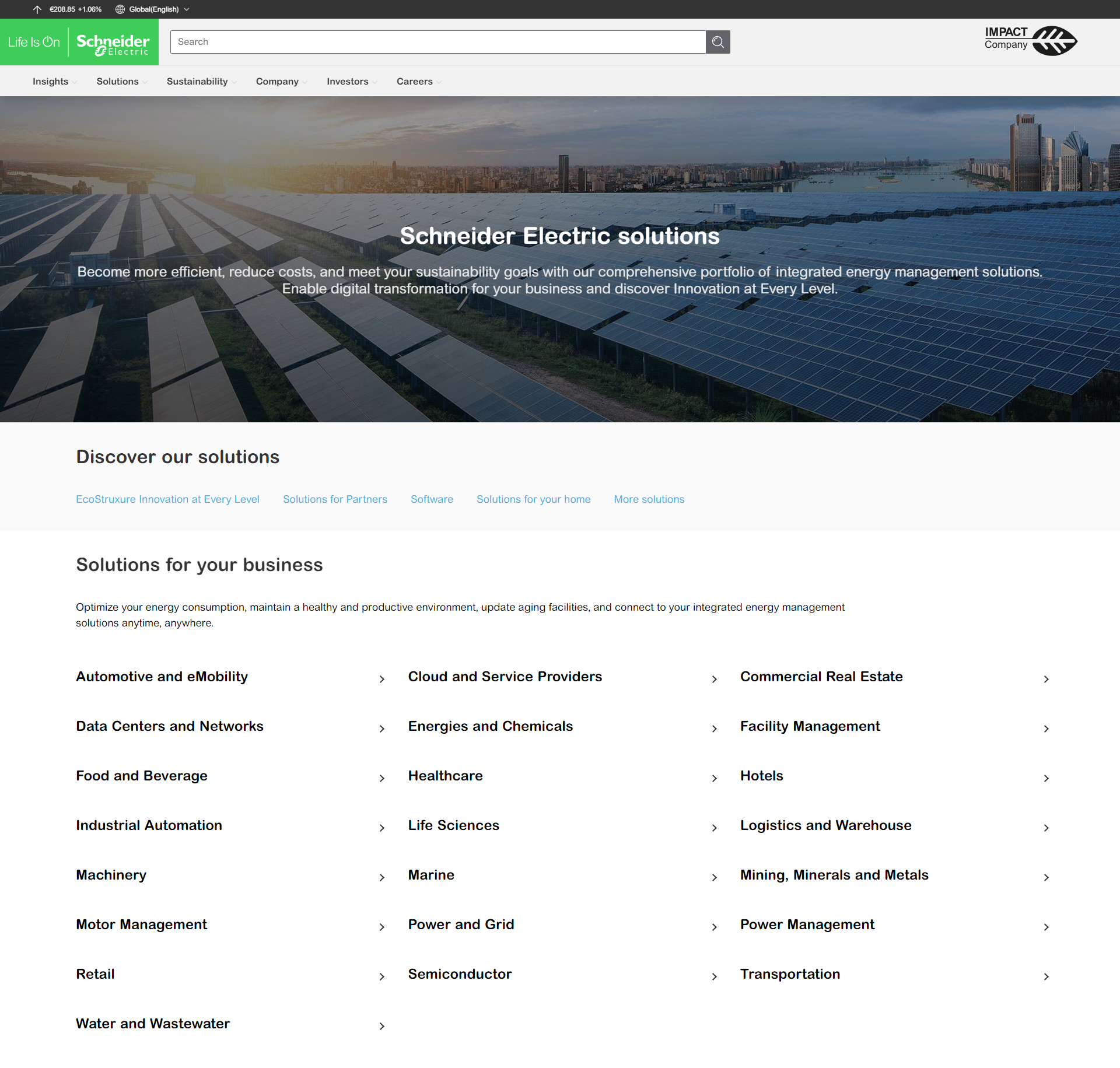This screenshot has width=1120, height=1068.
Task: Open Water and Wastewater via its arrow icon
Action: pyautogui.click(x=382, y=1026)
